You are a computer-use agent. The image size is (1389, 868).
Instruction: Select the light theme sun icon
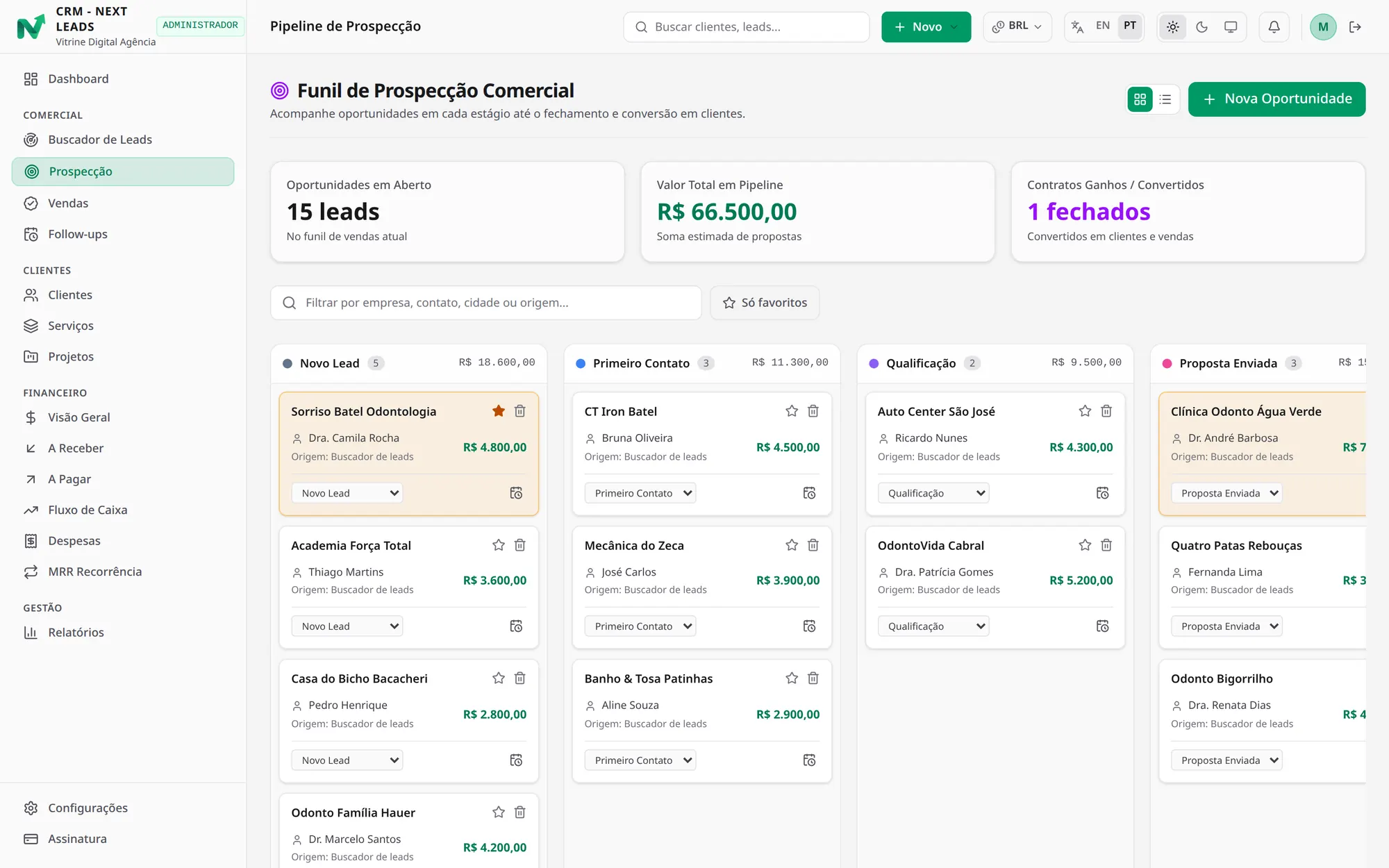point(1173,27)
